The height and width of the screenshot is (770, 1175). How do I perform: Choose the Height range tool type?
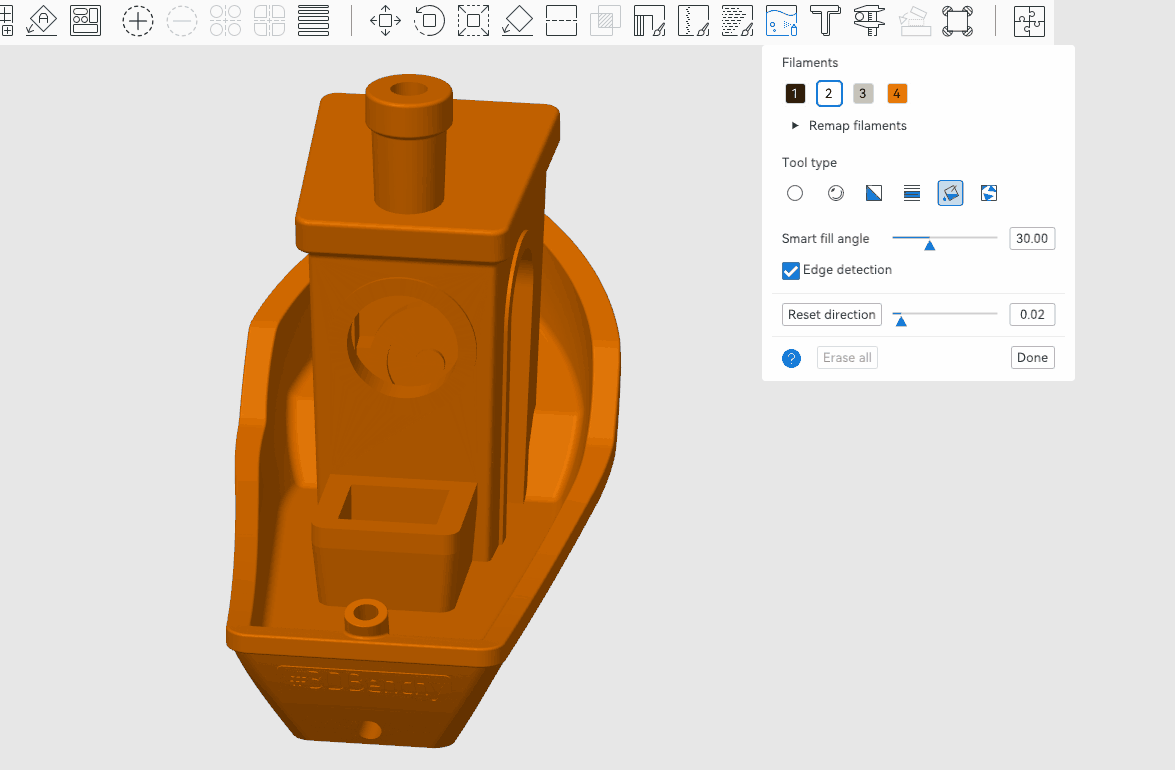point(912,193)
